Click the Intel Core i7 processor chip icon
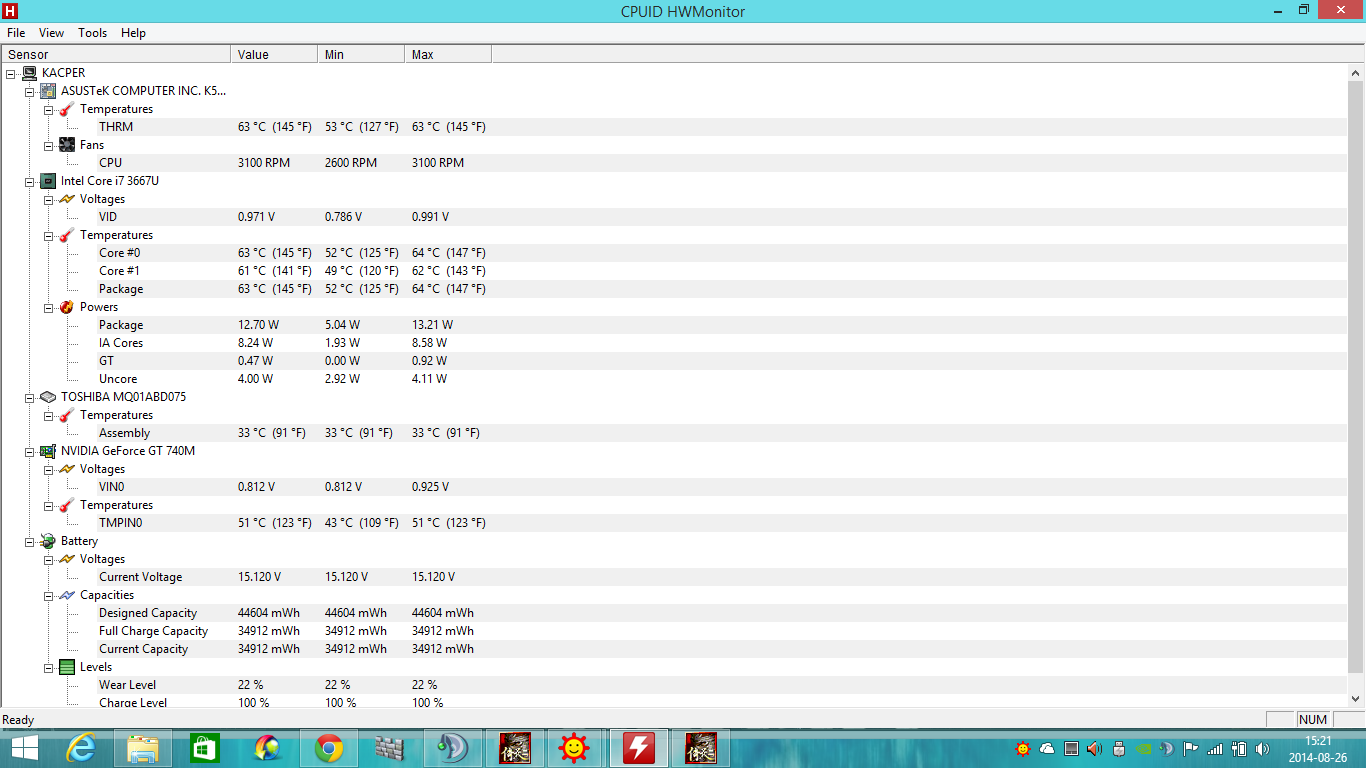1366x768 pixels. pyautogui.click(x=48, y=181)
